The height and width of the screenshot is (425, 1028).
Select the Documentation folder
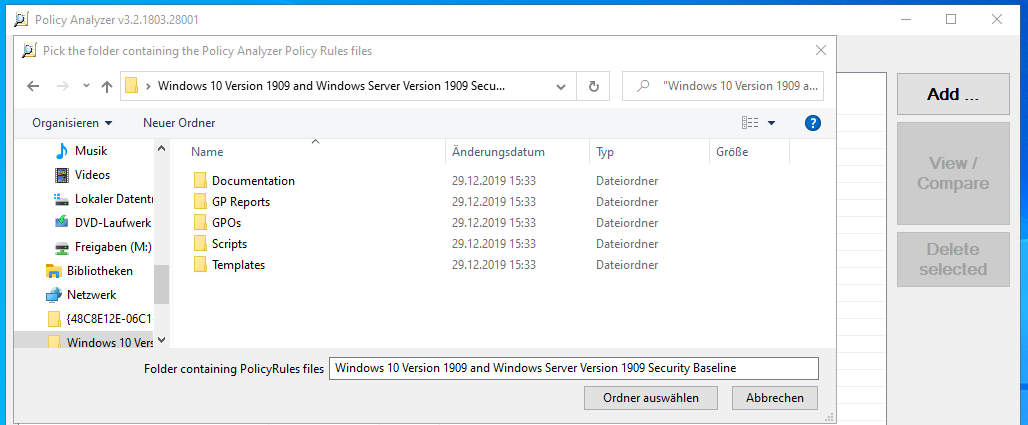253,180
